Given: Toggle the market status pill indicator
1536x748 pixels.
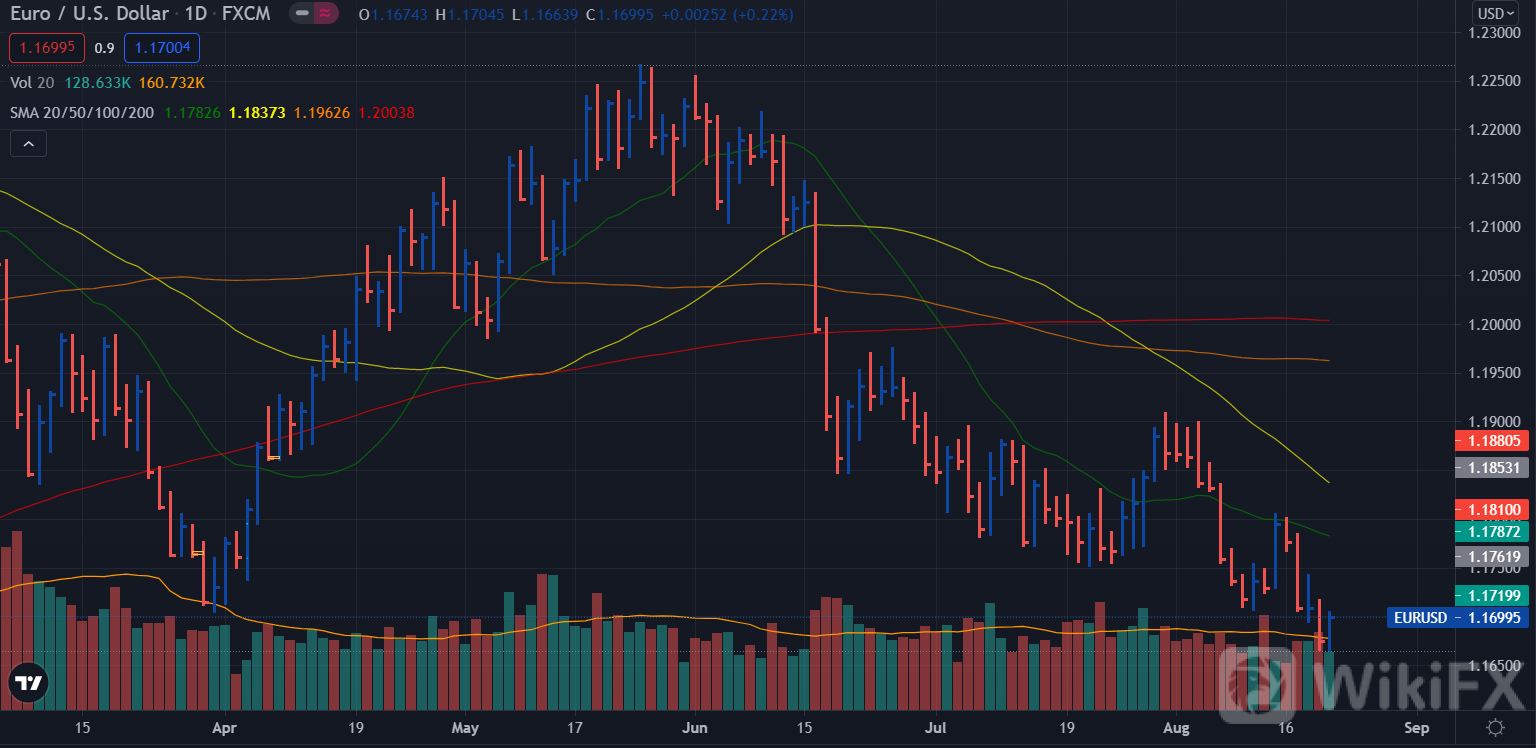Looking at the screenshot, I should [x=314, y=14].
